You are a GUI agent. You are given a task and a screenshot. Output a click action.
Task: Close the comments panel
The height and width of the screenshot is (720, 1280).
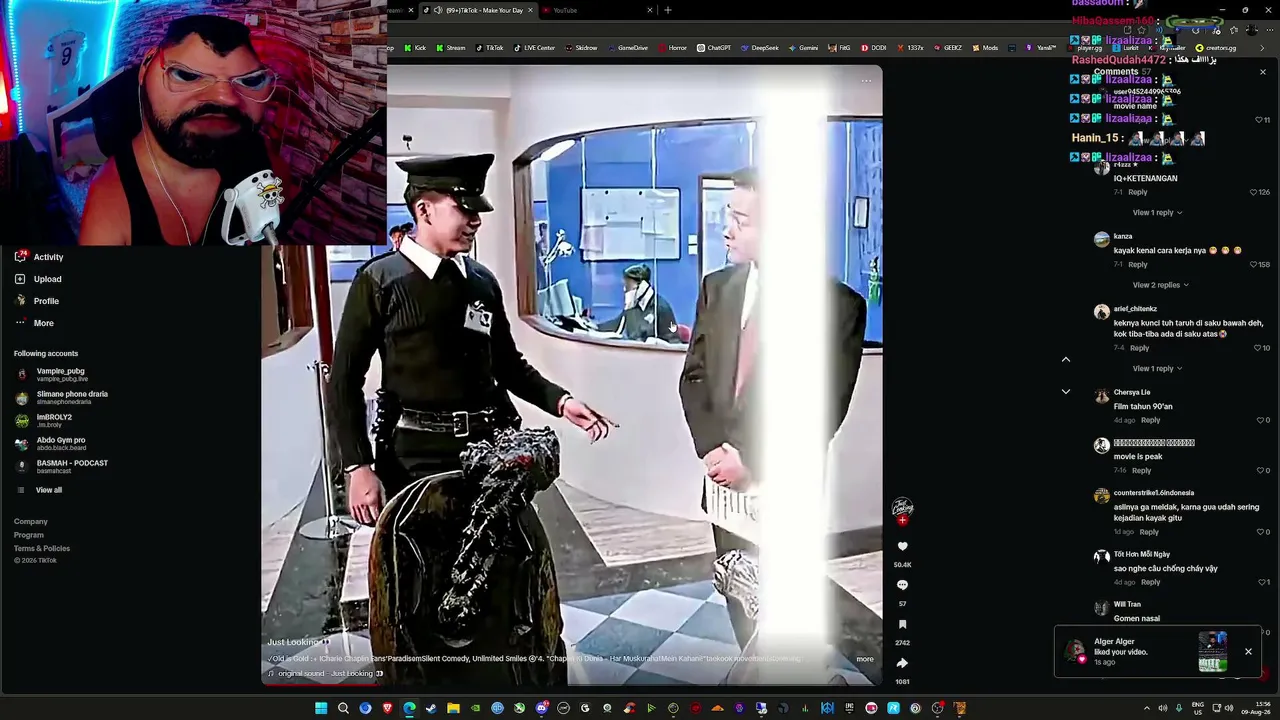[x=1262, y=72]
